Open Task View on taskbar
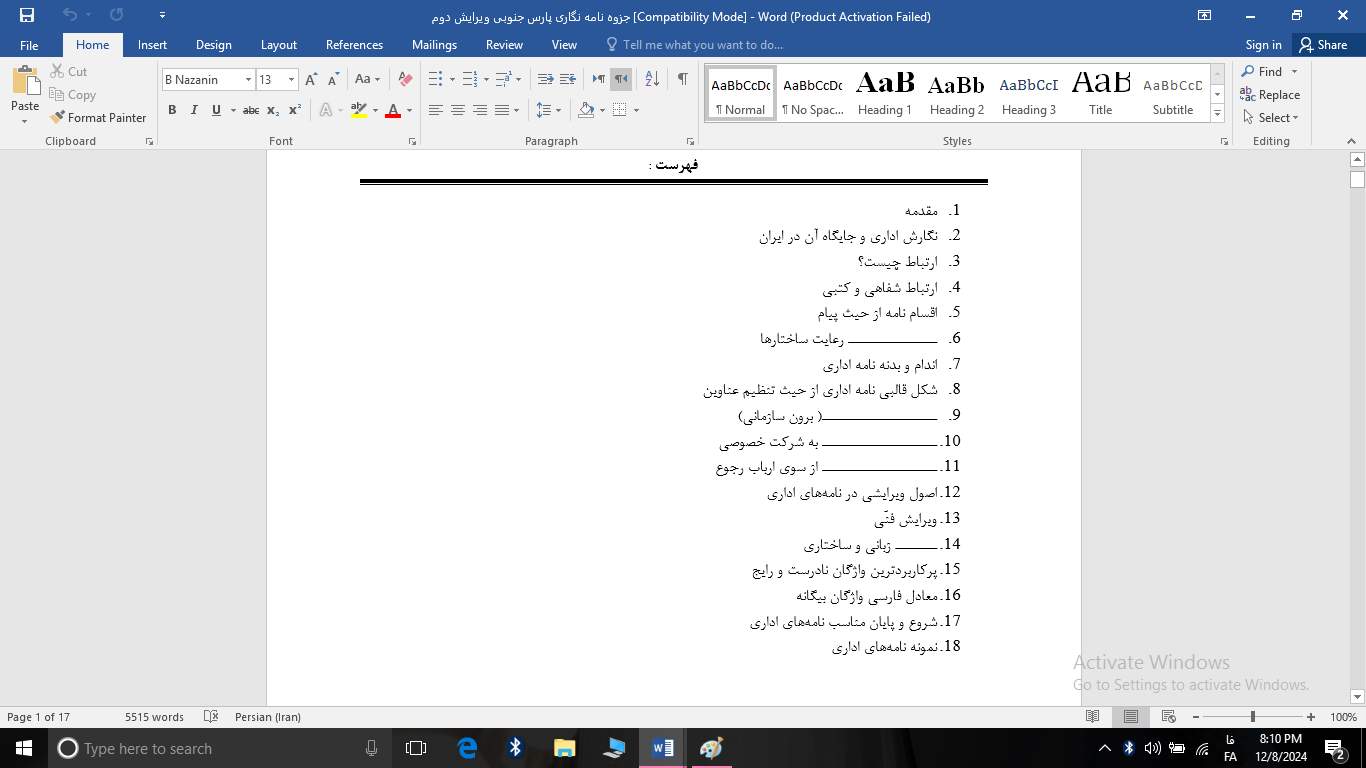The image size is (1366, 768). pos(416,748)
